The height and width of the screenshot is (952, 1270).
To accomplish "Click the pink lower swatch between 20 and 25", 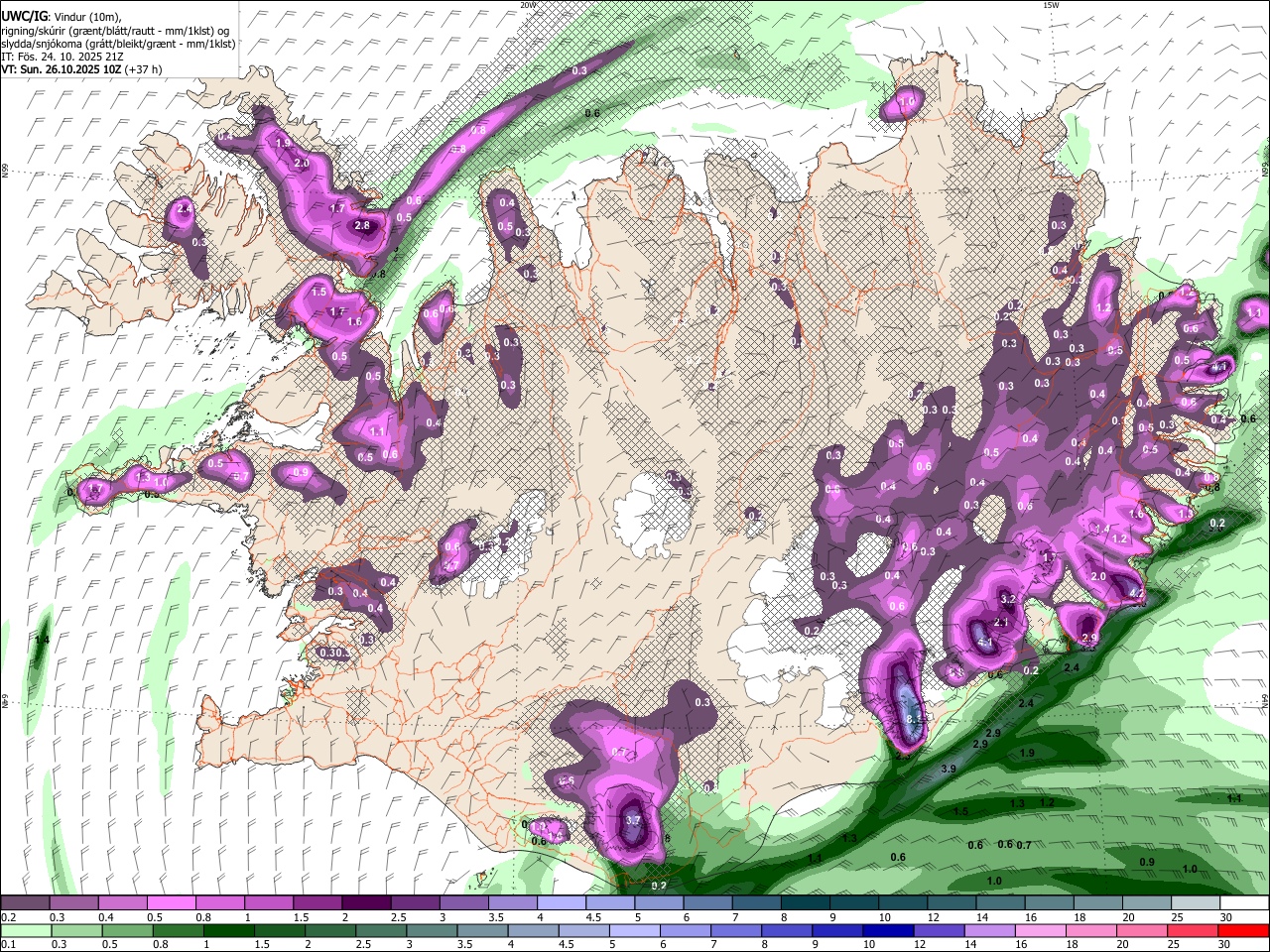I will click(x=1144, y=931).
